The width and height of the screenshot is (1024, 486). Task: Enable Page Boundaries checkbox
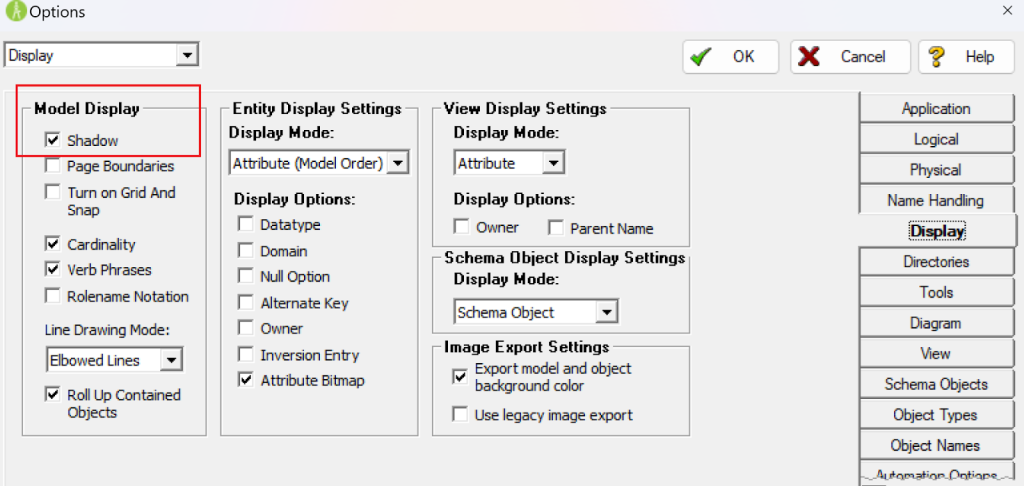tap(53, 166)
